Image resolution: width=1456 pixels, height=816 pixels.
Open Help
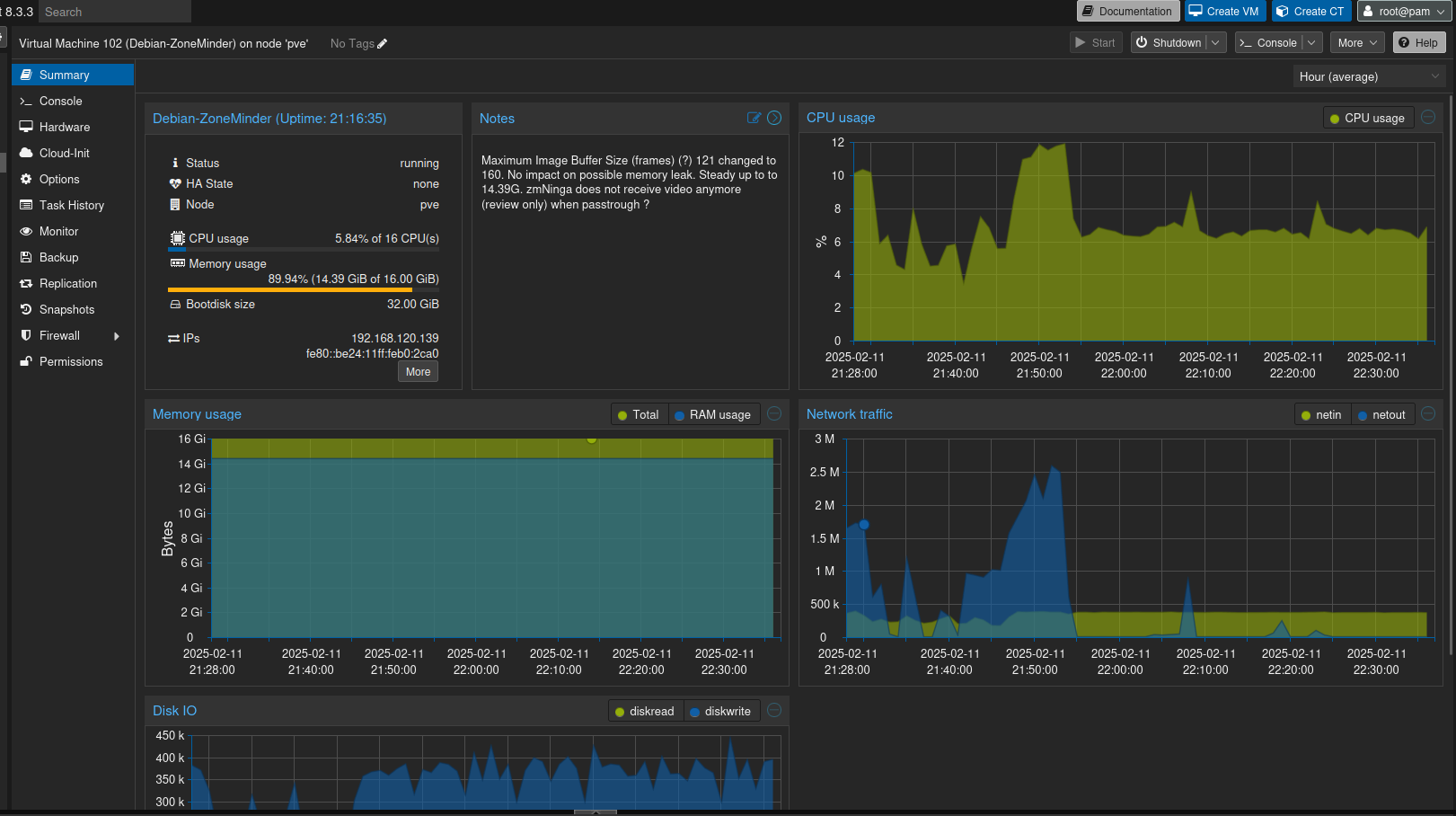(1419, 42)
